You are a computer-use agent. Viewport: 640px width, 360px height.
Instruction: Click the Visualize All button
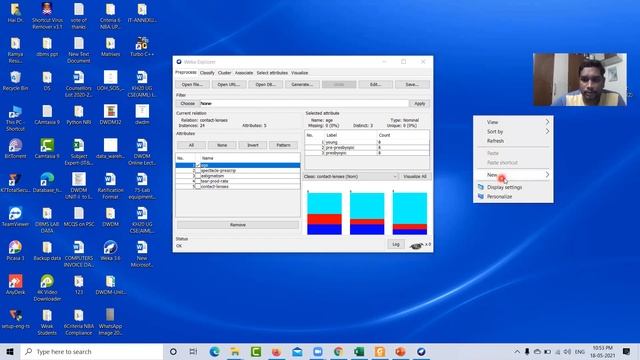point(415,177)
